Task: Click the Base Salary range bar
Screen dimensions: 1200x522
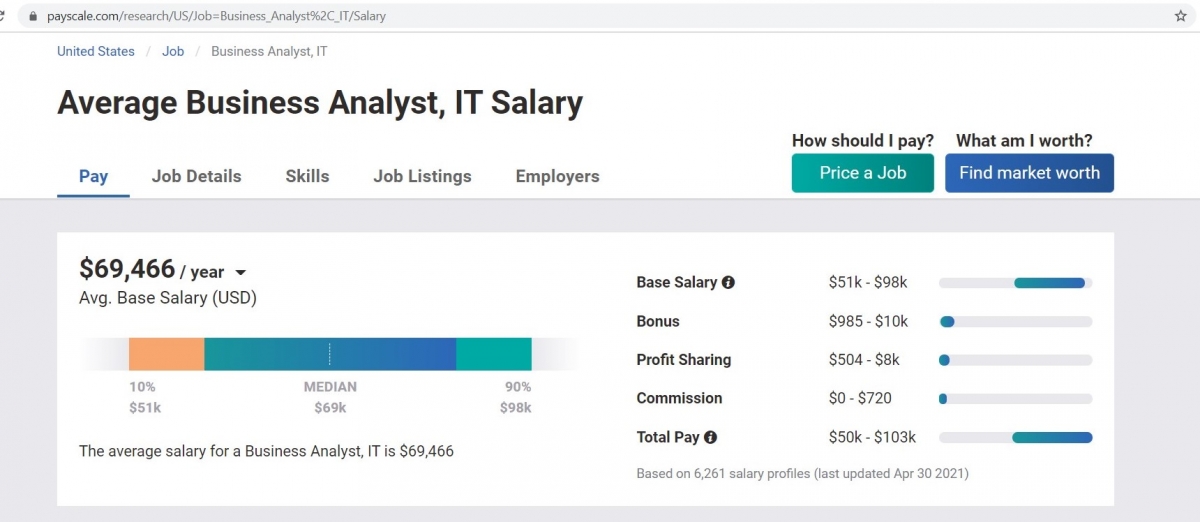Action: tap(1049, 283)
